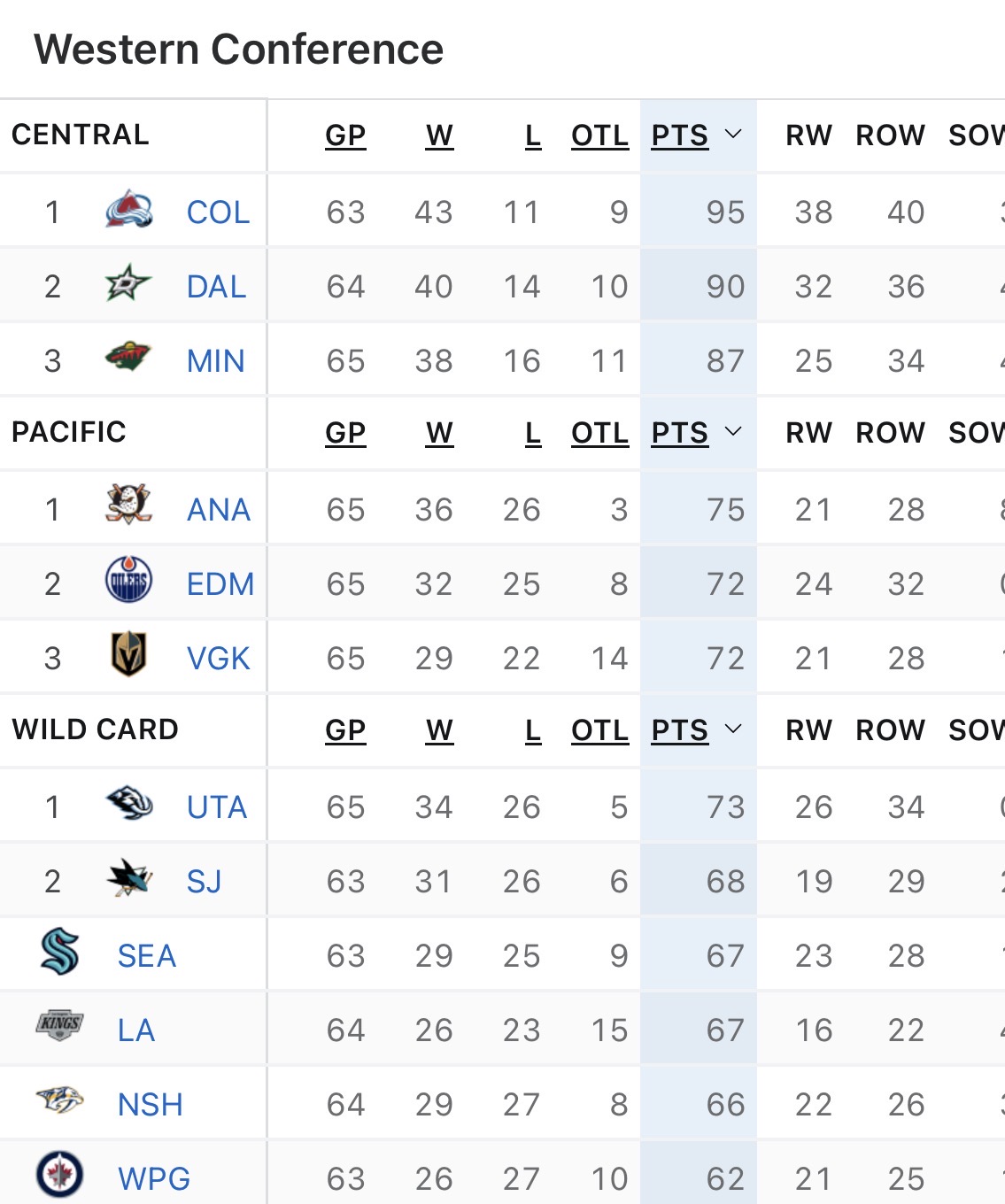The image size is (1005, 1204).
Task: Sort Wild Card table by W column
Action: click(439, 730)
